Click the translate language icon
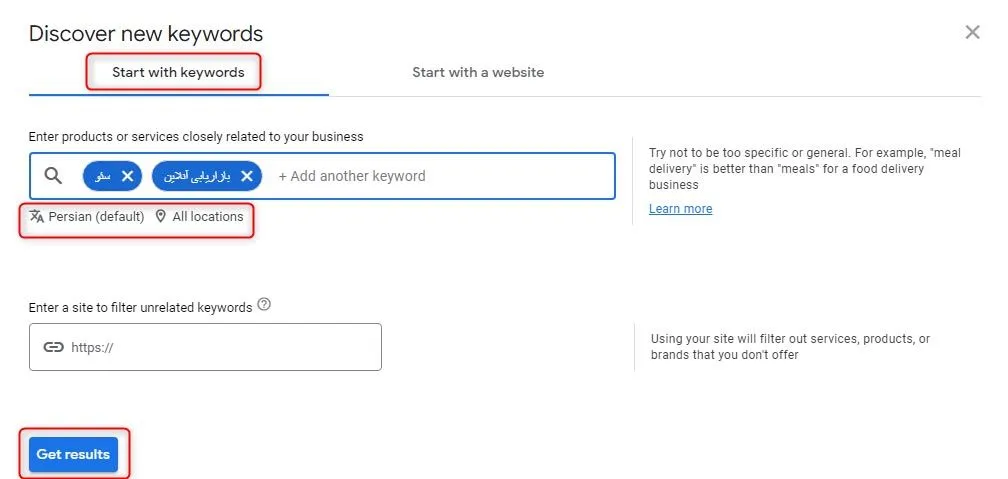 pyautogui.click(x=37, y=217)
